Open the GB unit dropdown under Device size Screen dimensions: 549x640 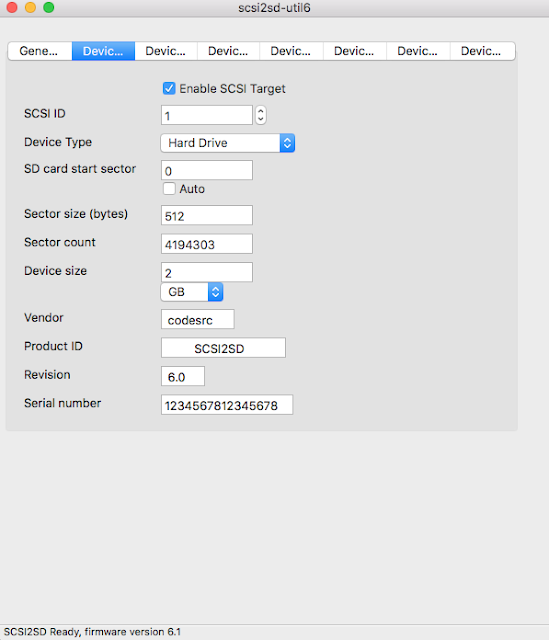(192, 292)
